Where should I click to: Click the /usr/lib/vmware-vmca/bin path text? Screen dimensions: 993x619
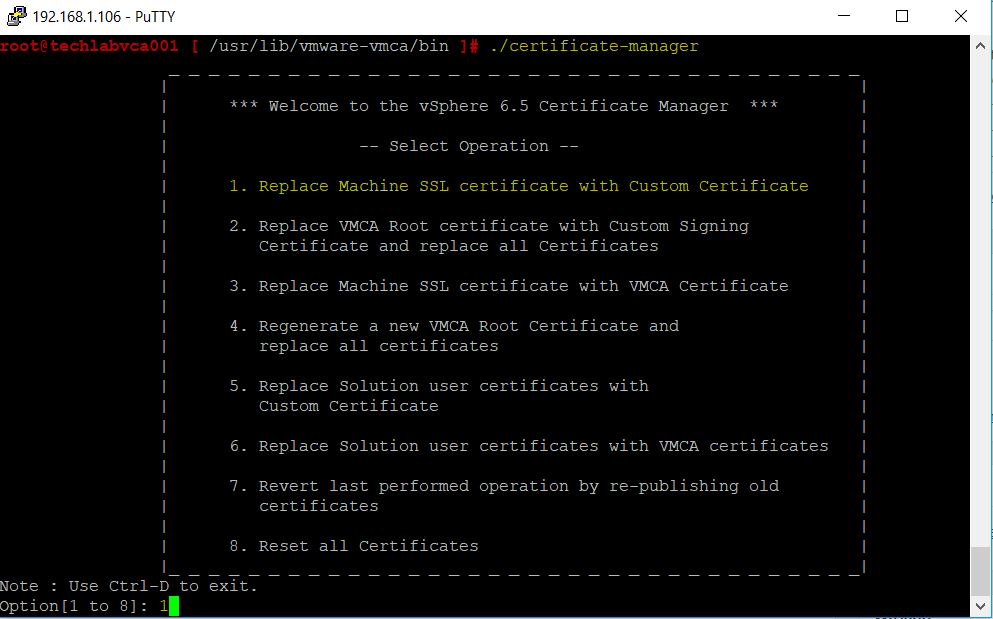coord(329,46)
